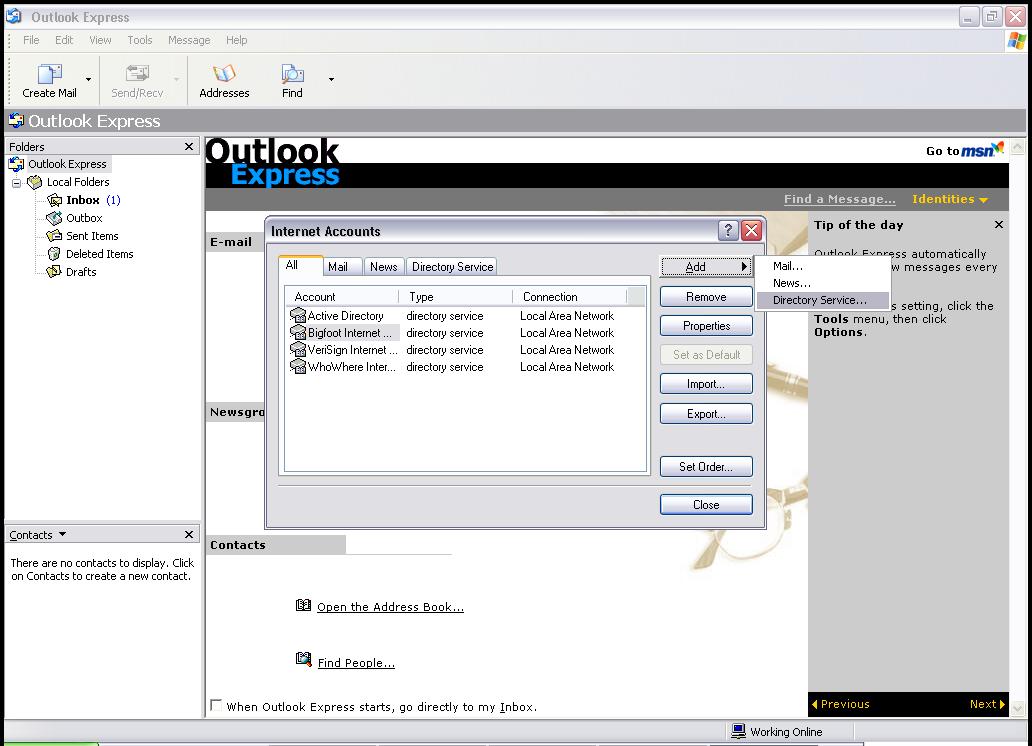Open the Find dropdown arrow
The width and height of the screenshot is (1032, 746).
(x=331, y=80)
